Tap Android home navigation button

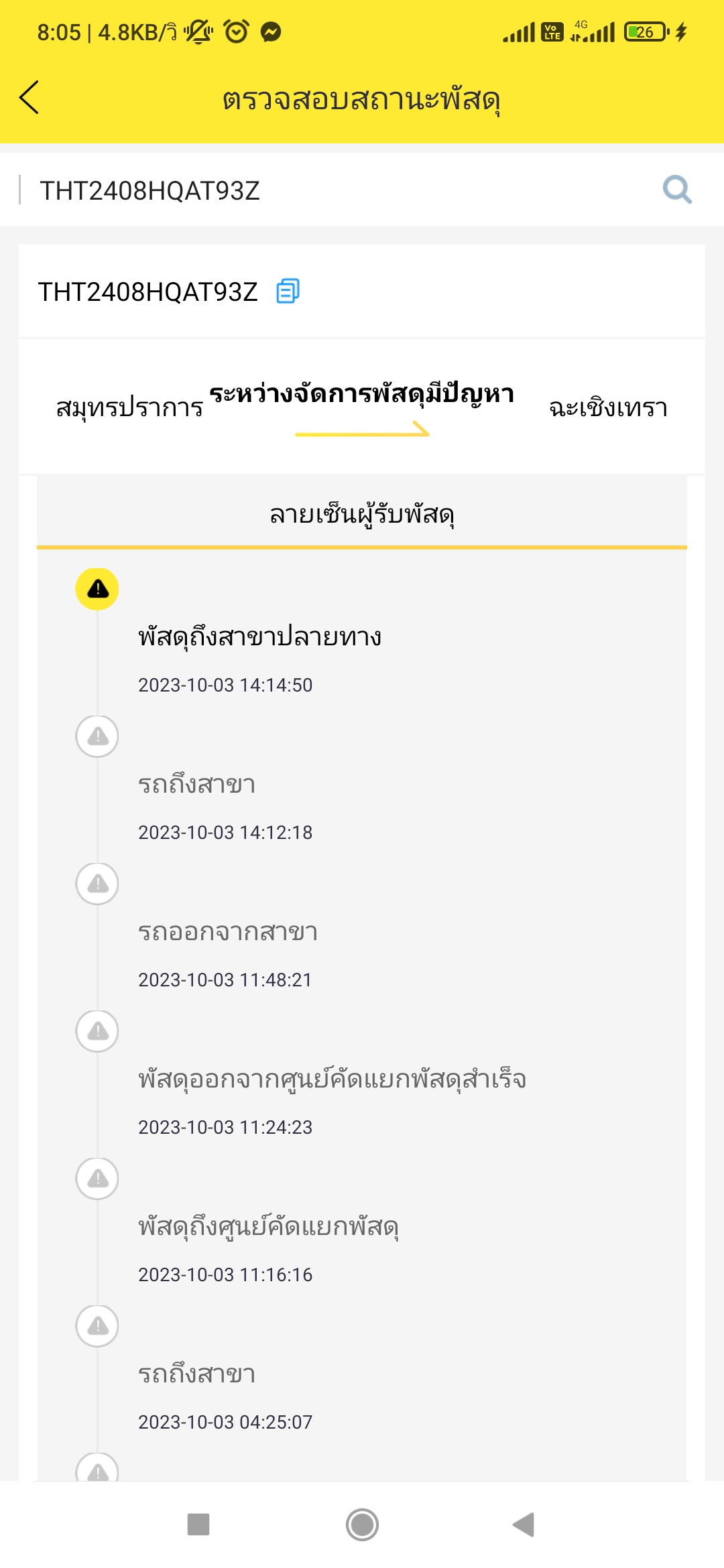[362, 1524]
